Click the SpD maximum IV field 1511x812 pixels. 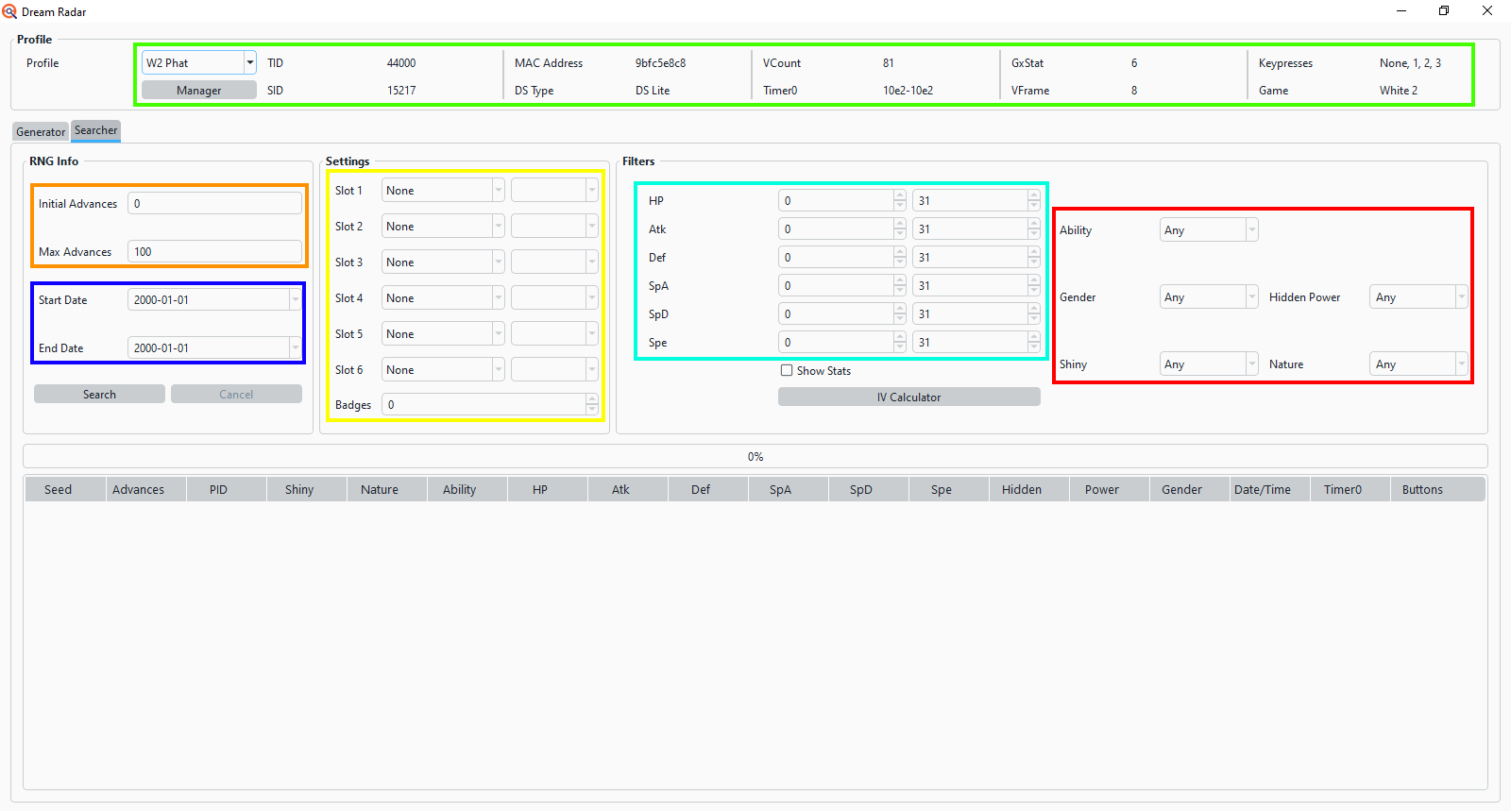click(x=976, y=314)
